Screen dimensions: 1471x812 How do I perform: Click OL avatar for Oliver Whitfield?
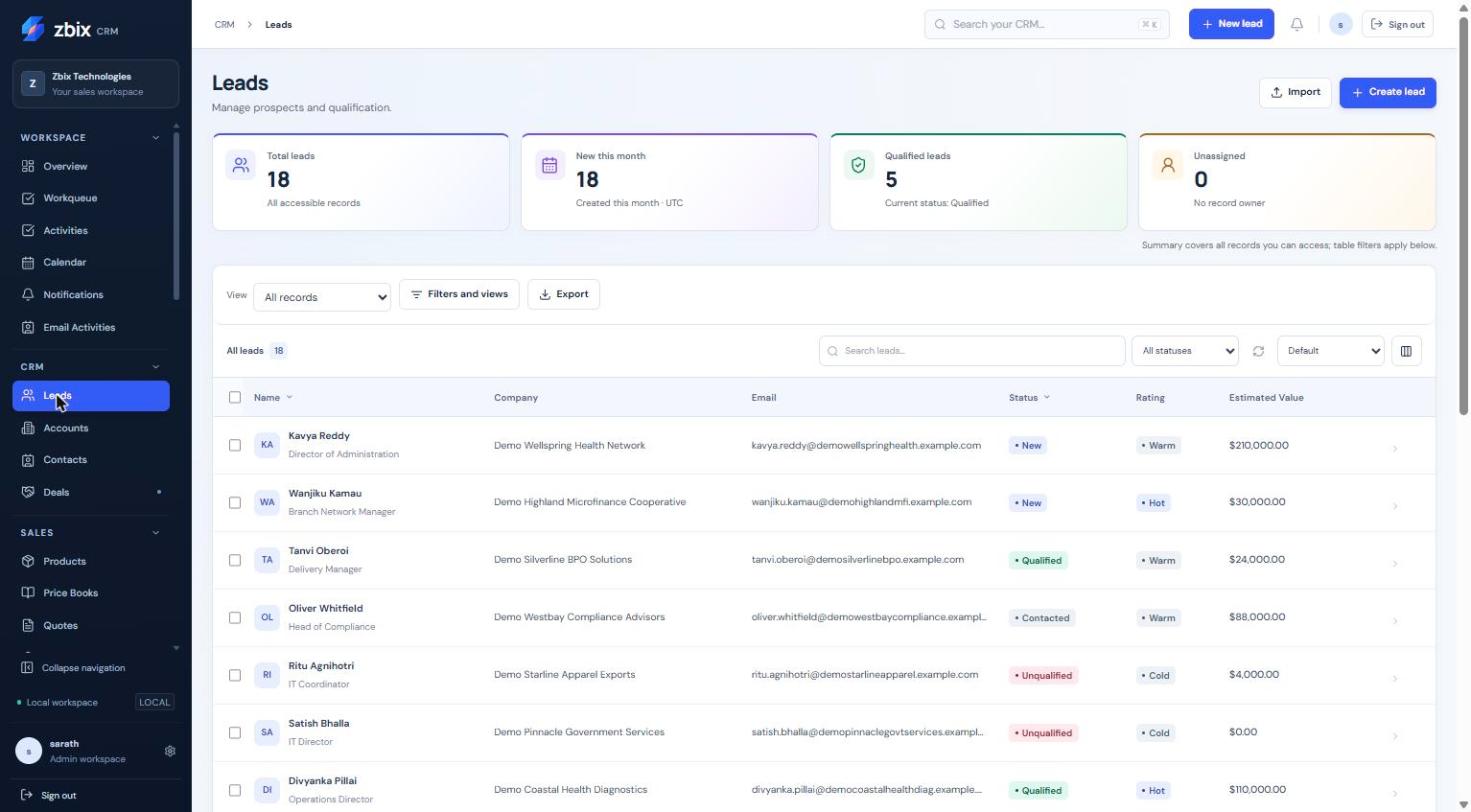(267, 617)
